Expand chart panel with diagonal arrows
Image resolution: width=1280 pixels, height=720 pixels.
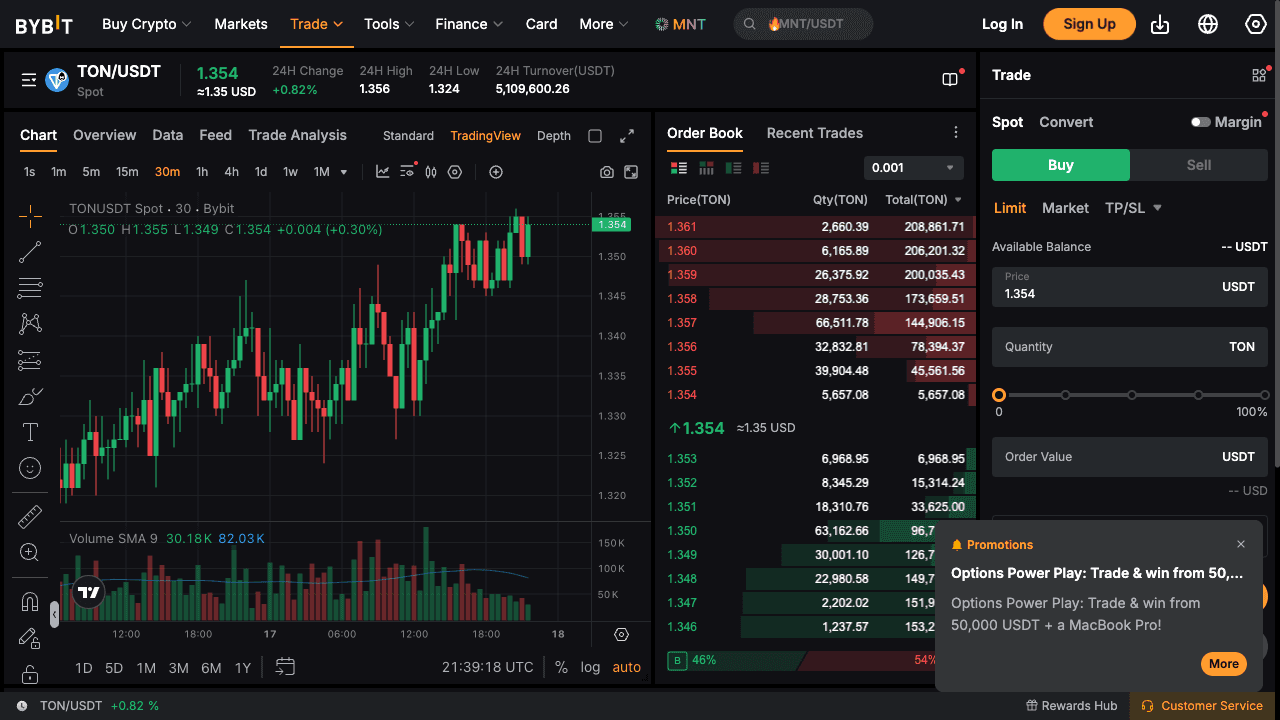tap(627, 136)
